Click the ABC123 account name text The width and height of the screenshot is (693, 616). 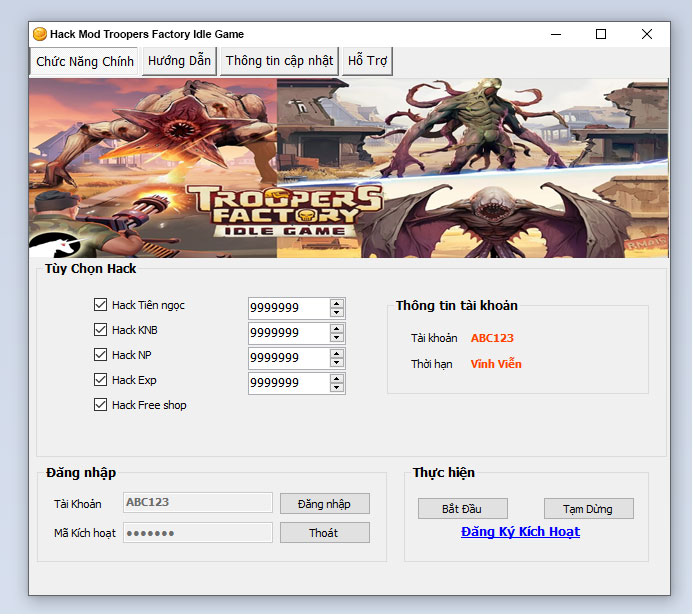click(x=492, y=338)
